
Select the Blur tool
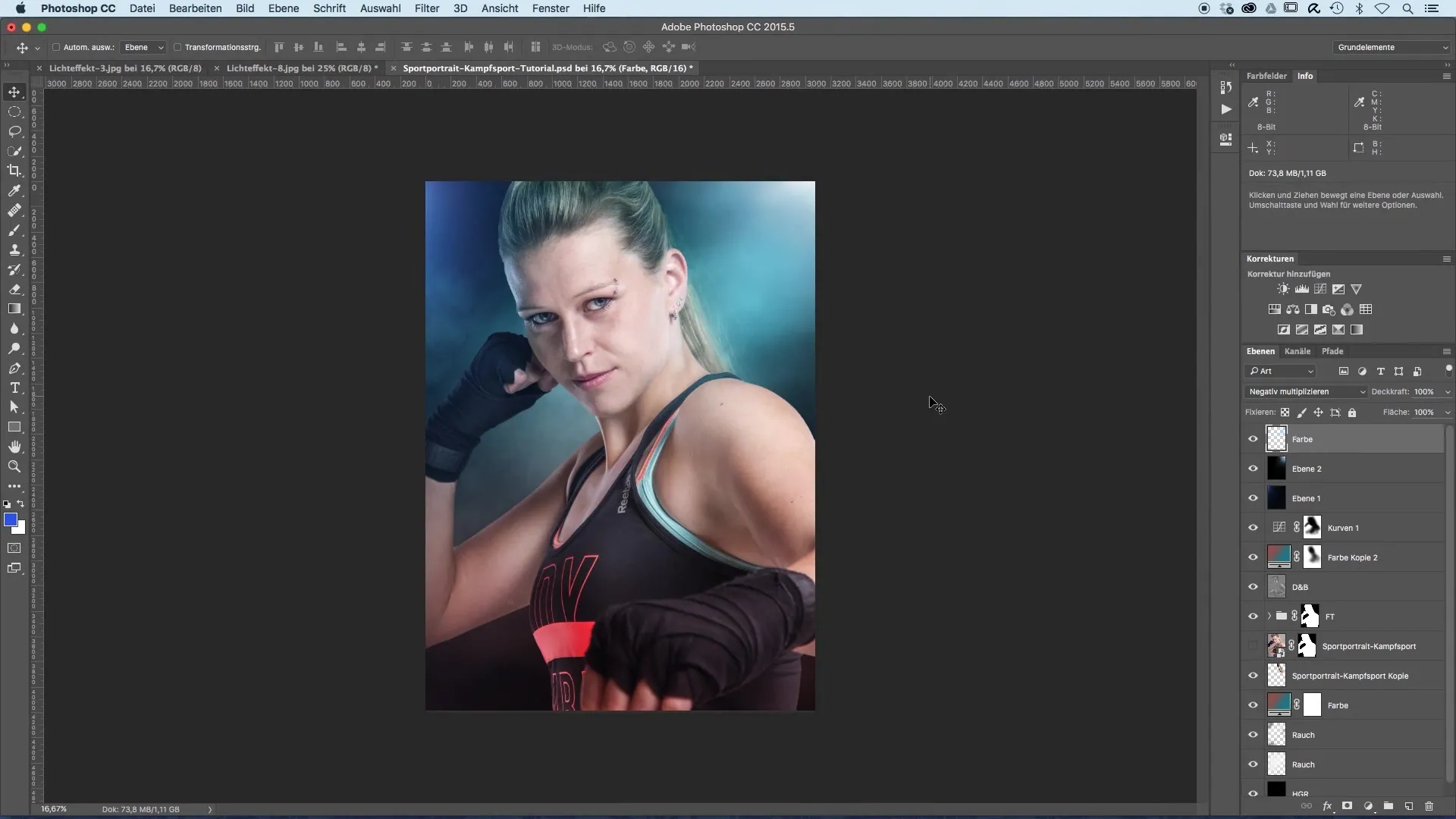pyautogui.click(x=14, y=328)
